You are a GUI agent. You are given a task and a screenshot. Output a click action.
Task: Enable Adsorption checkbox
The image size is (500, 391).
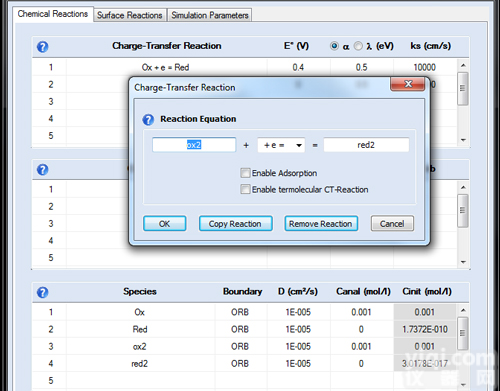245,173
